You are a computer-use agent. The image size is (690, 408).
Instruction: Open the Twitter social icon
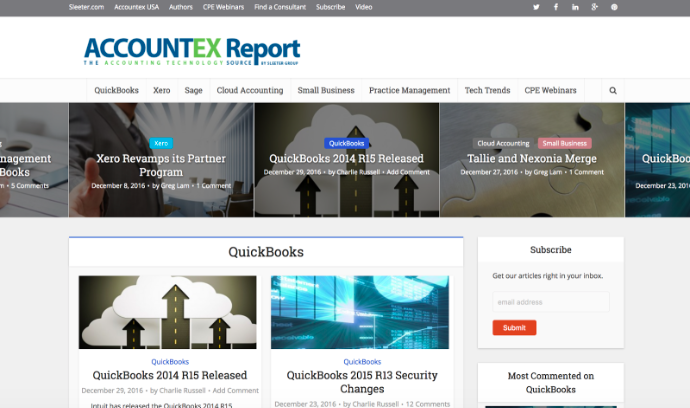(536, 7)
